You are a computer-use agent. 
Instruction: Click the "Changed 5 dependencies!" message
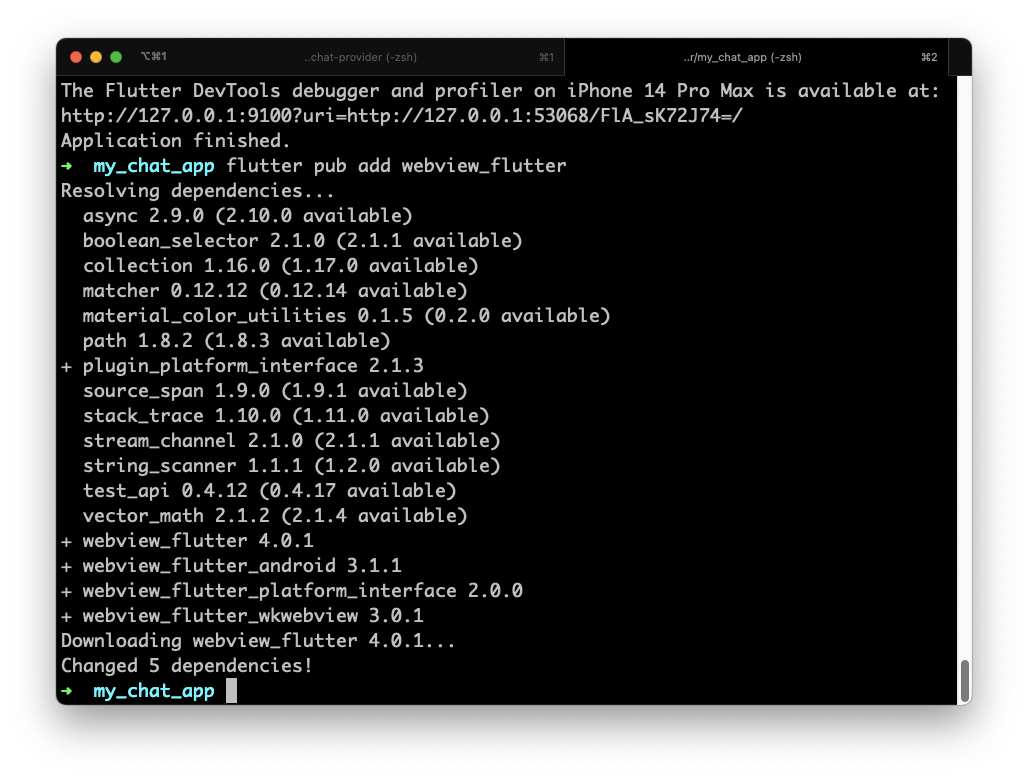point(186,665)
